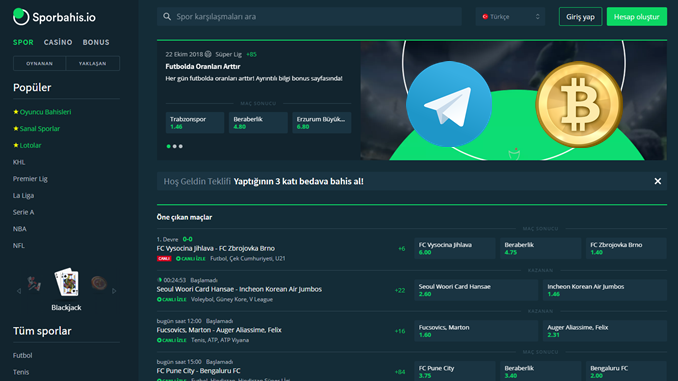The width and height of the screenshot is (678, 381).
Task: Bet on Fucsovics, Marton at 1.60
Action: tap(476, 331)
